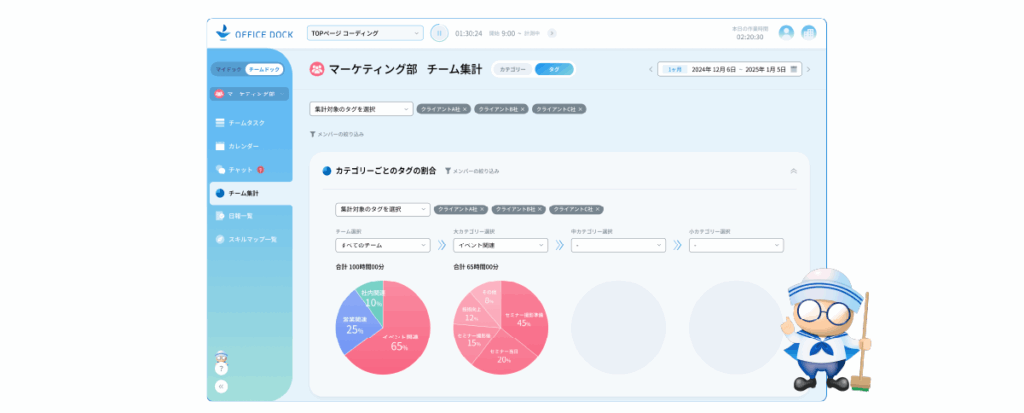The width and height of the screenshot is (1024, 413).
Task: Click the help question mark button
Action: pyautogui.click(x=221, y=369)
